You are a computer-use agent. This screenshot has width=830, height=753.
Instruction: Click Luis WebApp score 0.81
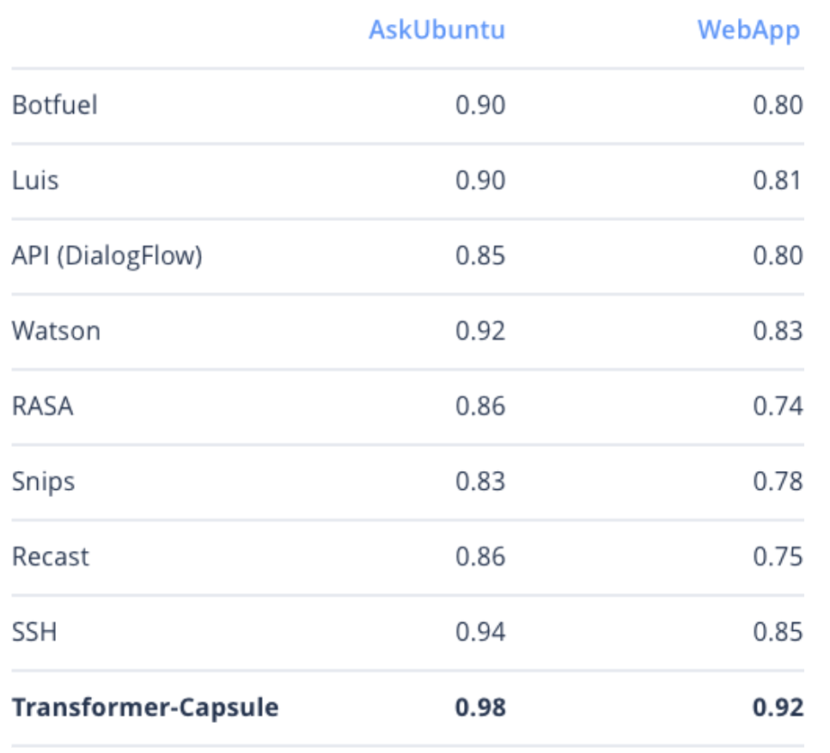point(777,180)
